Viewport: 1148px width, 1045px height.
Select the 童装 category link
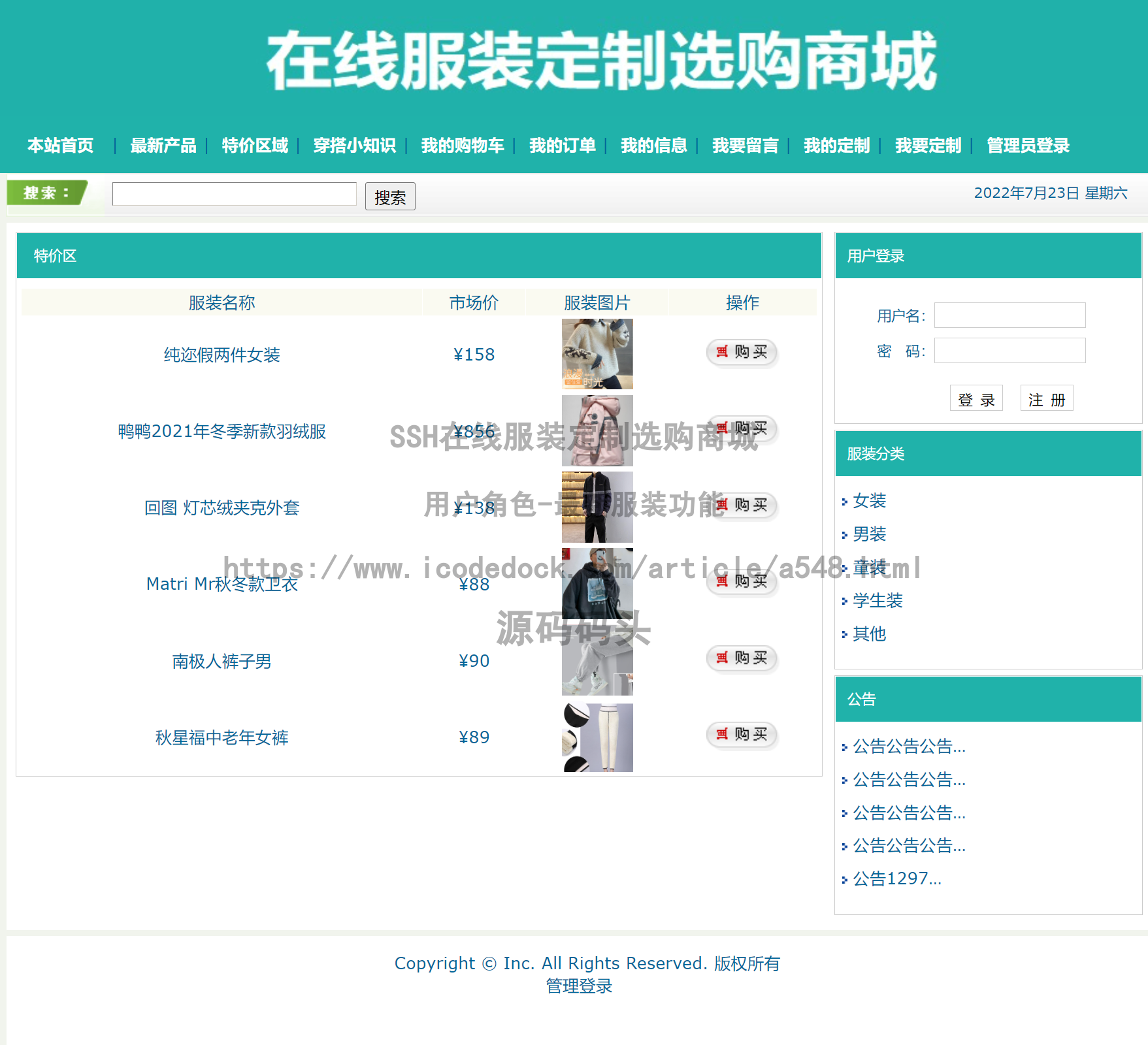[x=868, y=568]
